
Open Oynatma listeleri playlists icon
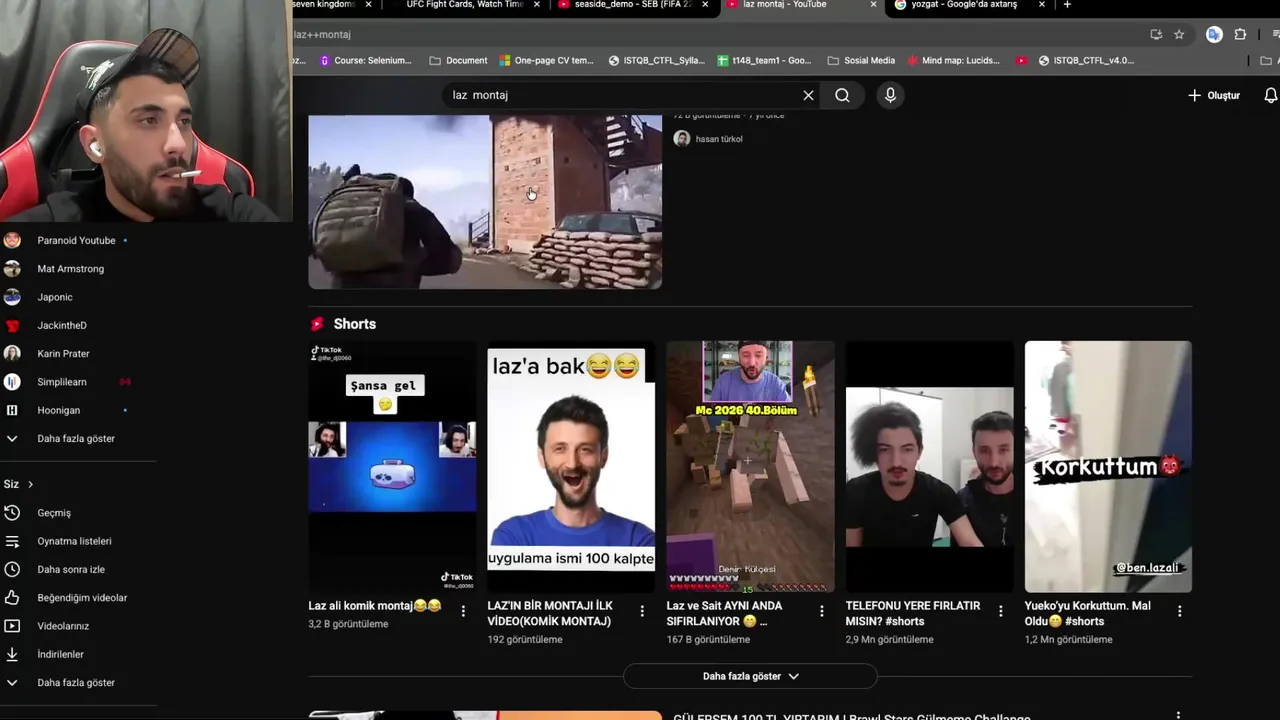(x=12, y=541)
